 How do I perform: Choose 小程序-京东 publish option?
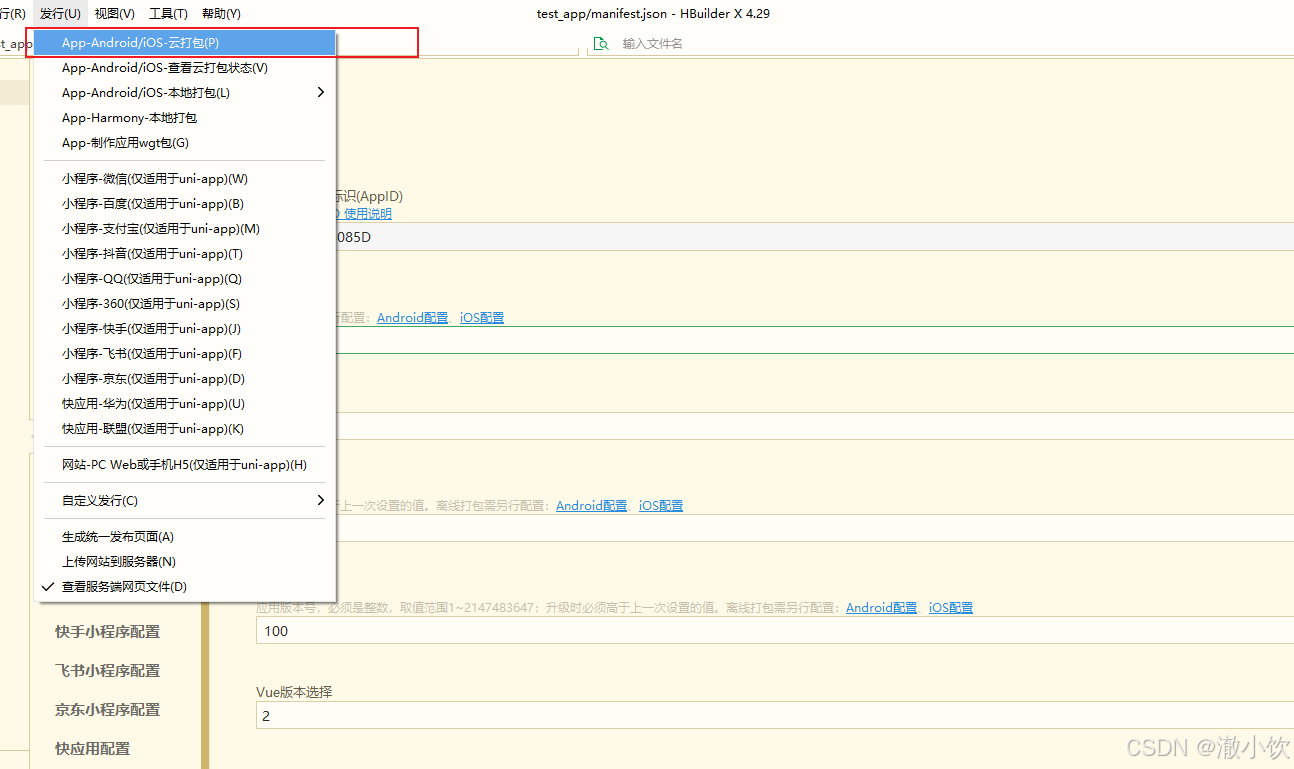[185, 379]
